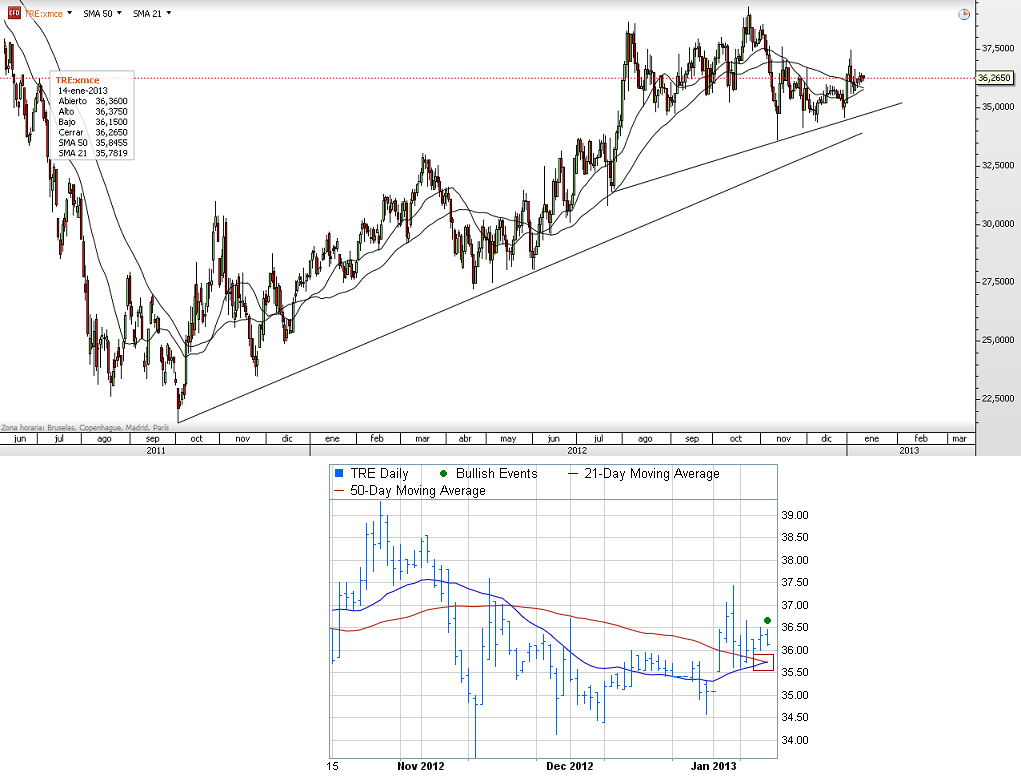The image size is (1021, 778).
Task: Click the SMA 21 value 35,7819 in tooltip
Action: point(111,153)
